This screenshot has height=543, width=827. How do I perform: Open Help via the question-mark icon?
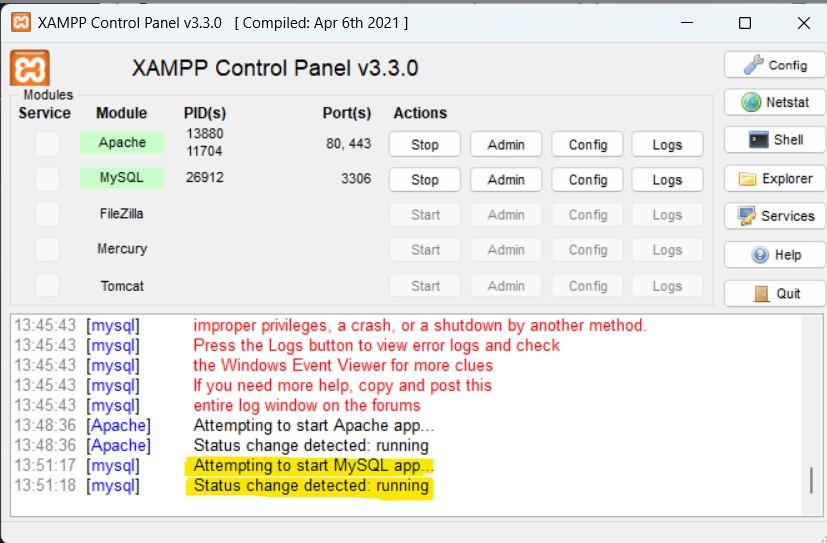[775, 255]
